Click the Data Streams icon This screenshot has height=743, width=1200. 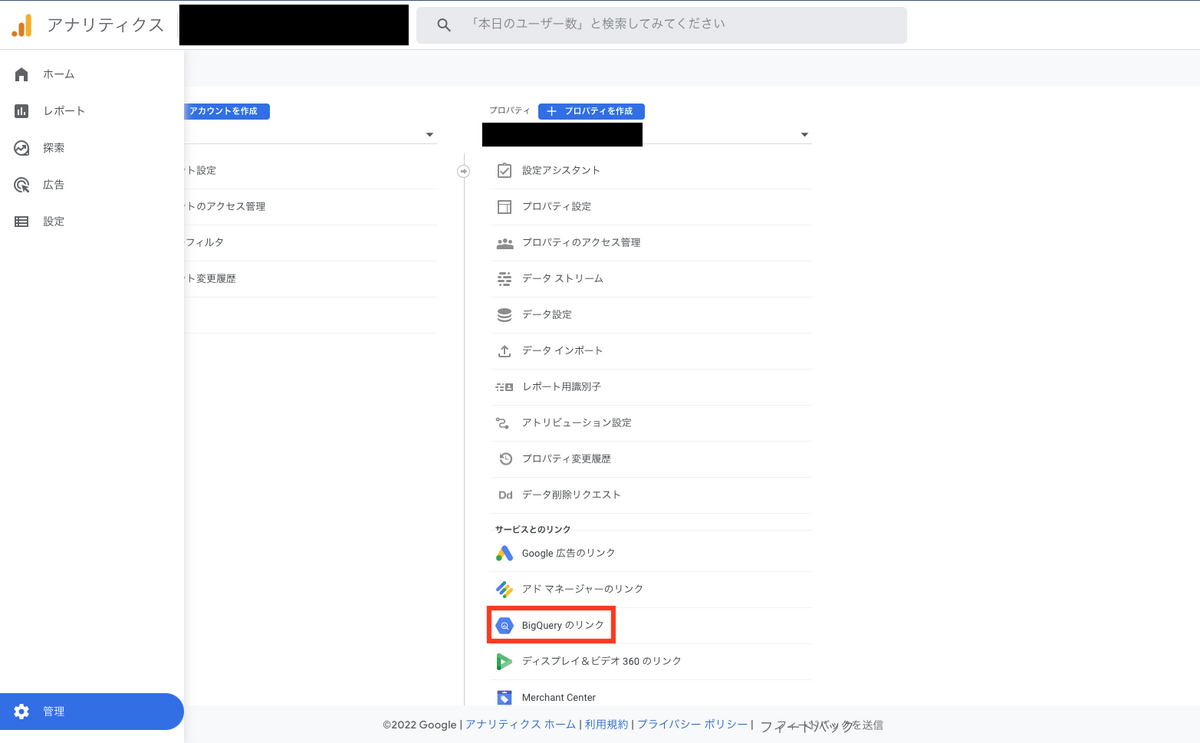pyautogui.click(x=504, y=279)
